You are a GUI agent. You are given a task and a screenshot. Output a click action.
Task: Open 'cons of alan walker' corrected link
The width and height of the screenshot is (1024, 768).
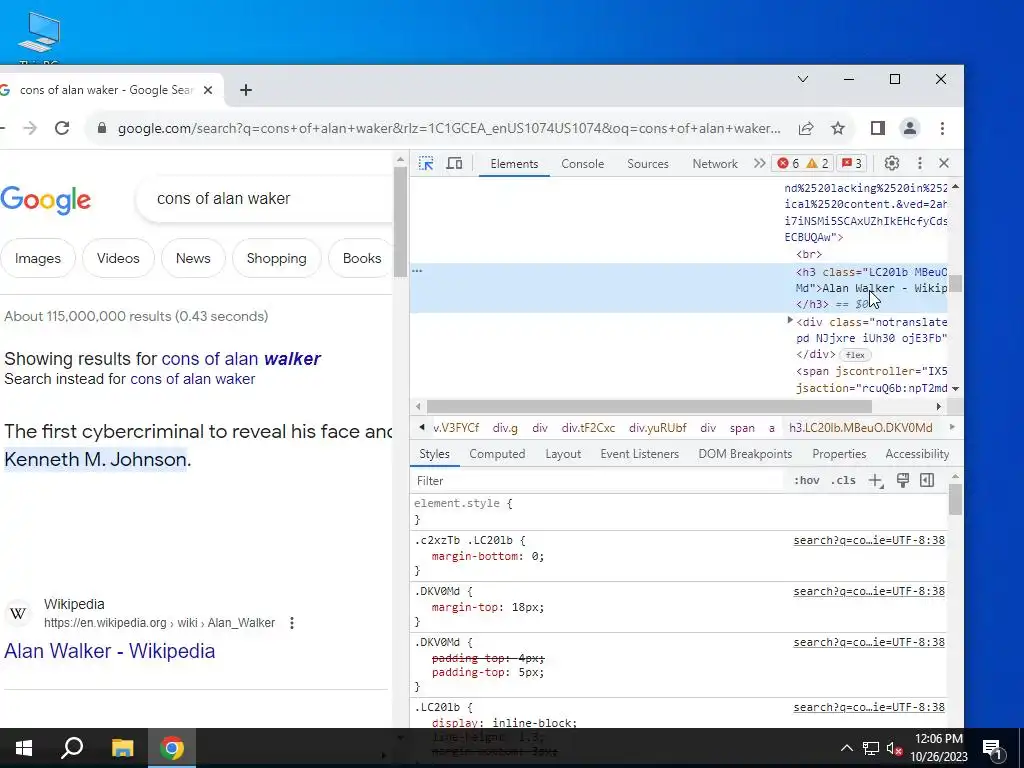coord(241,359)
